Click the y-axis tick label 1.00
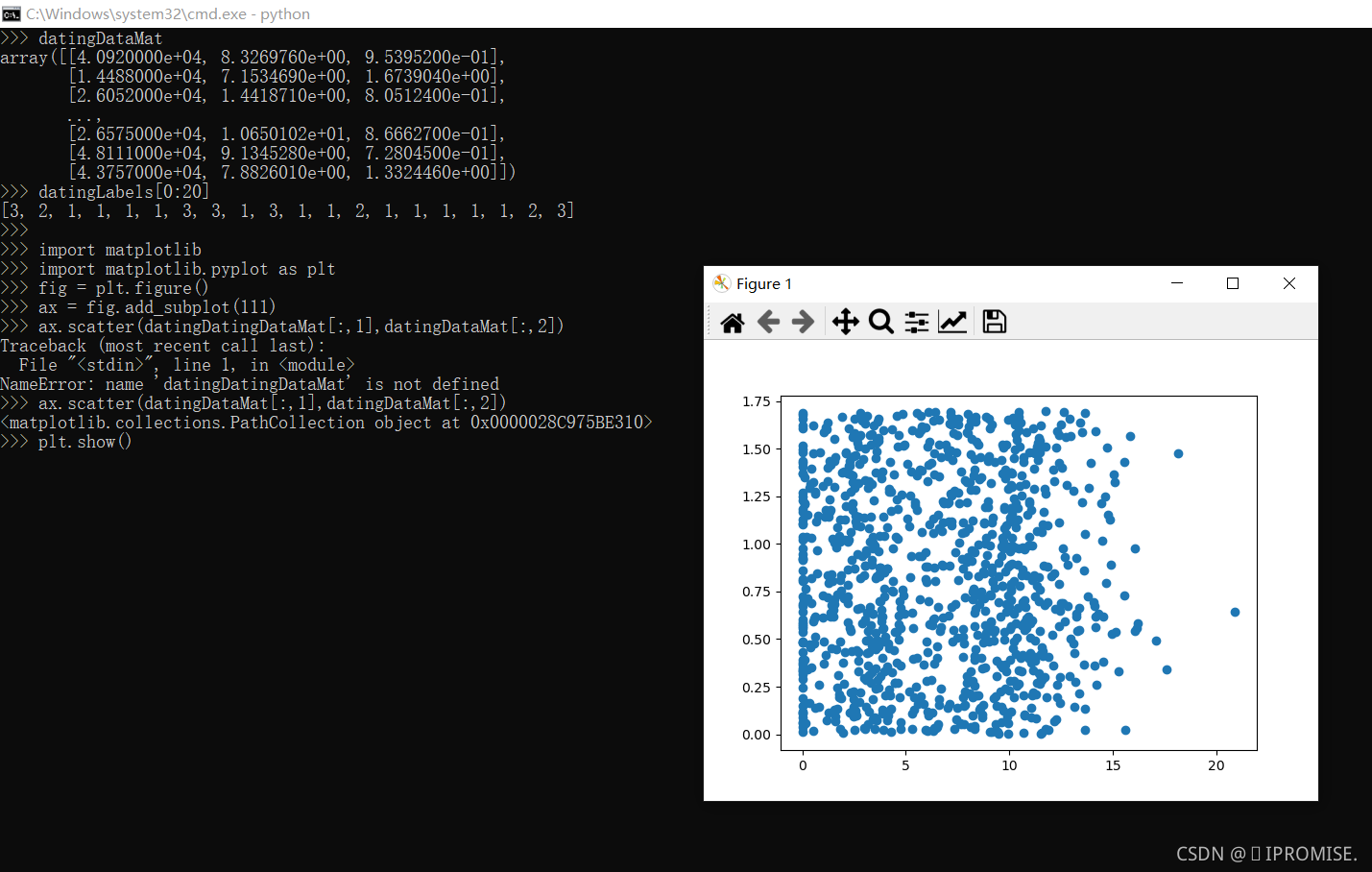 pos(757,545)
